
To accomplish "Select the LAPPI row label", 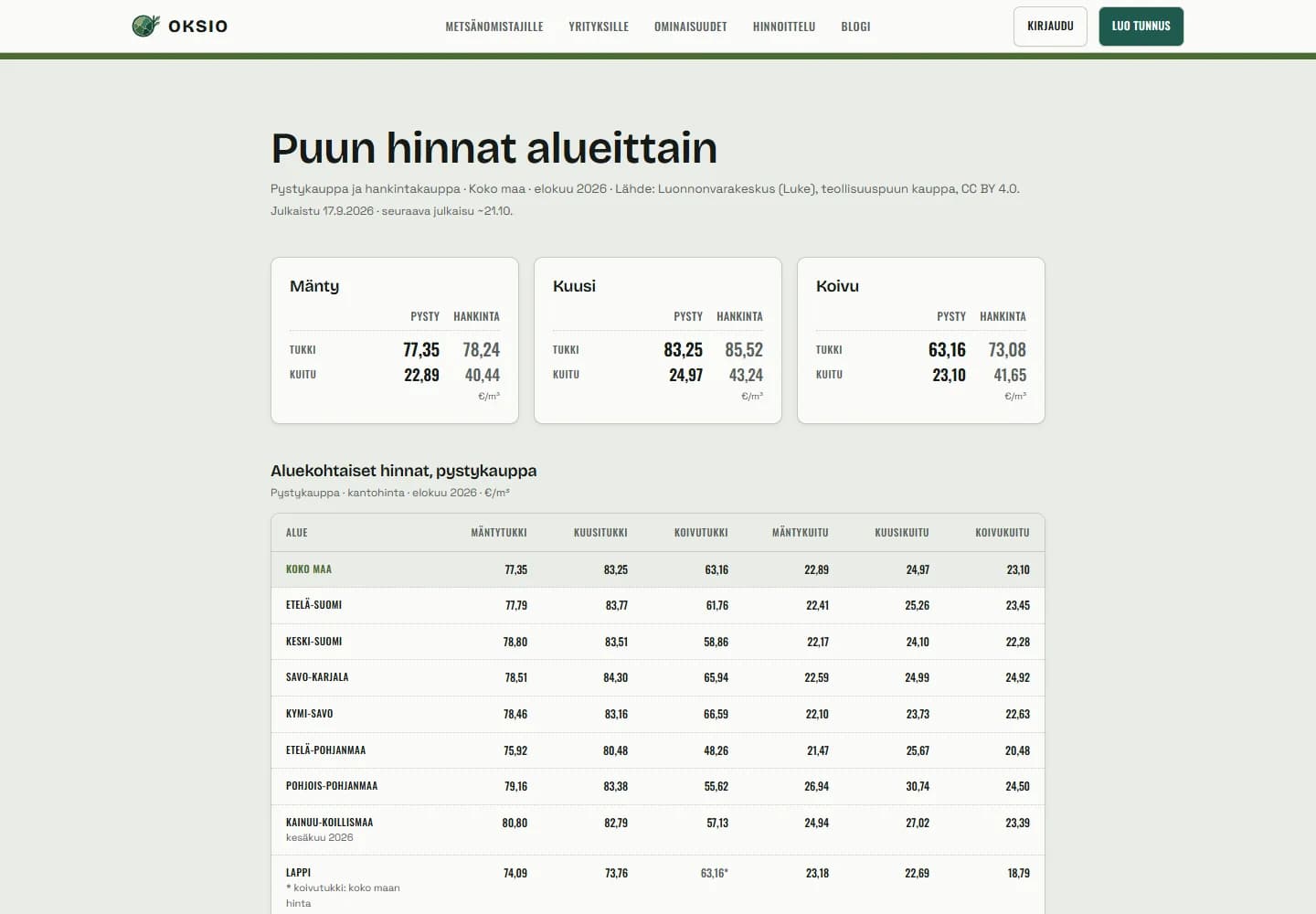I will [298, 873].
